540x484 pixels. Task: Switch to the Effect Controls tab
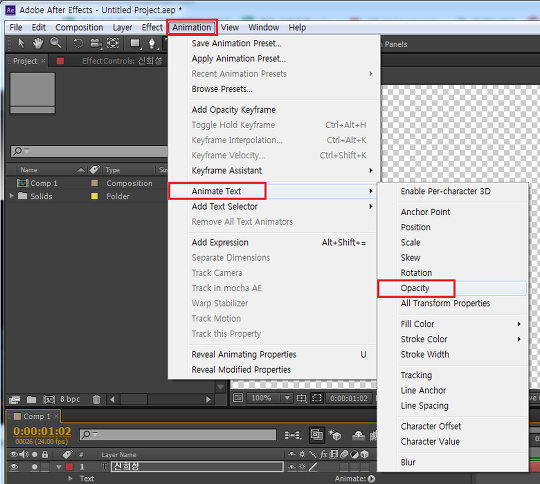(x=122, y=61)
